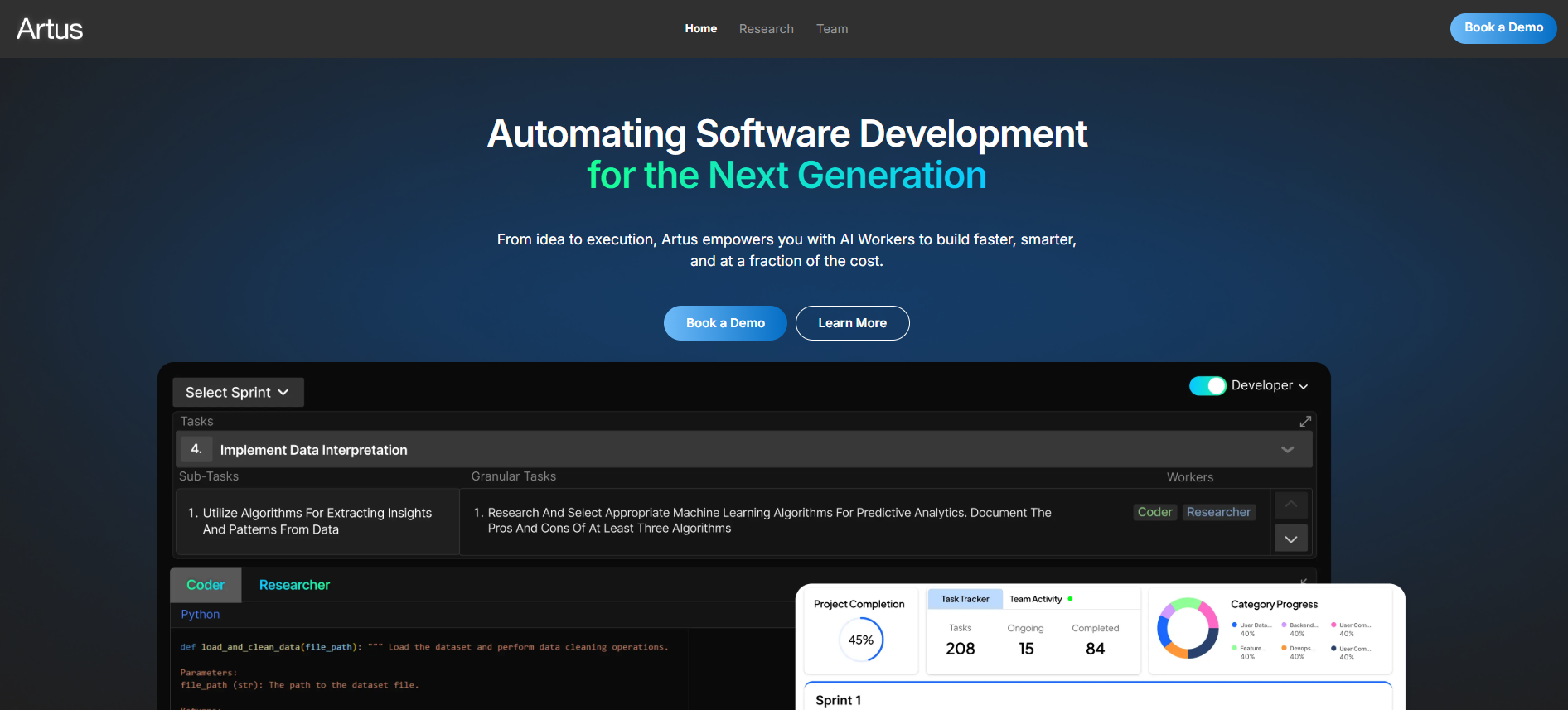Switch to the Researcher tab
1568x710 pixels.
[294, 585]
